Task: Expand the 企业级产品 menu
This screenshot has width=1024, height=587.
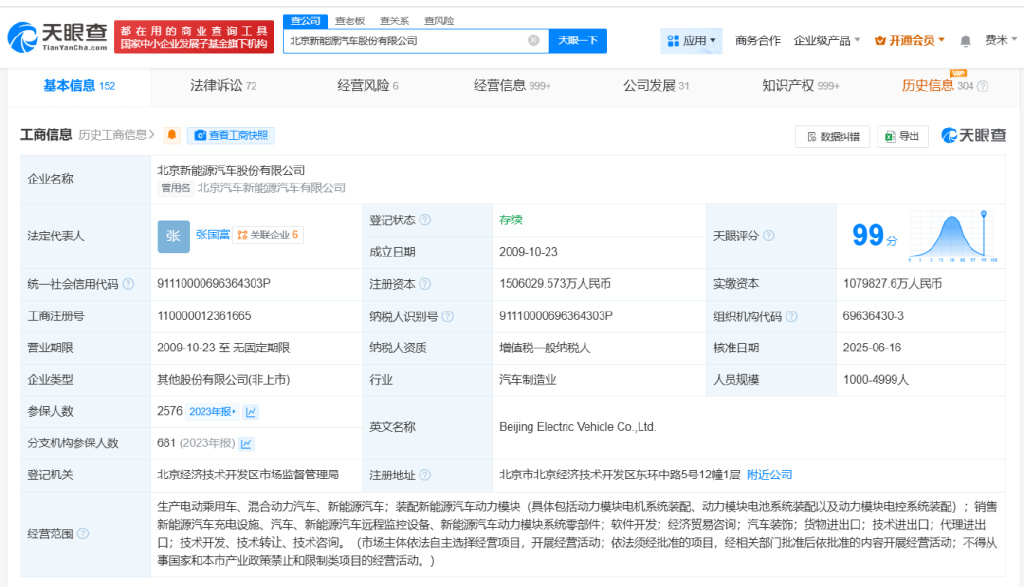Action: (x=827, y=40)
